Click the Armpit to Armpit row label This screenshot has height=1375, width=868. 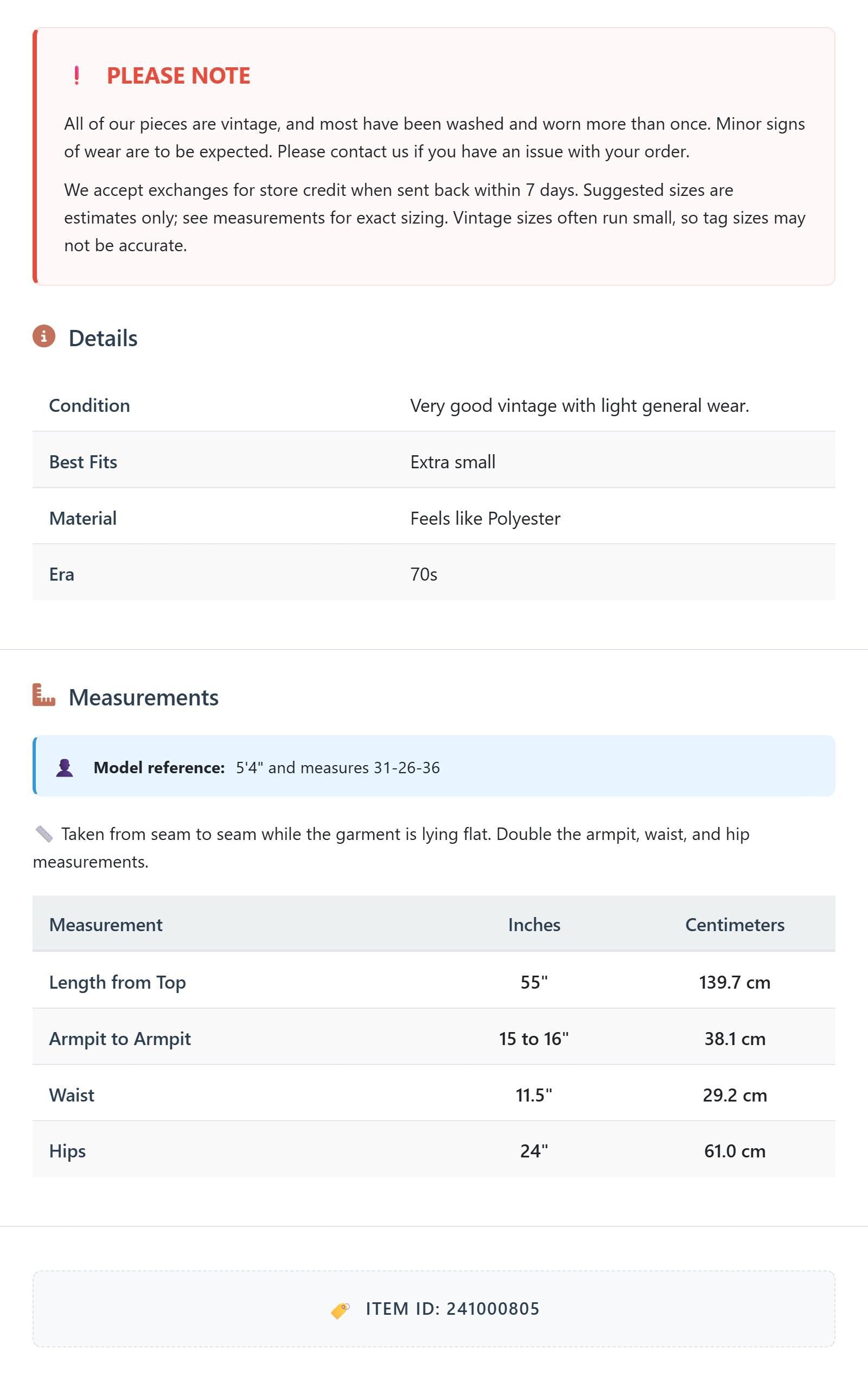tap(120, 1039)
